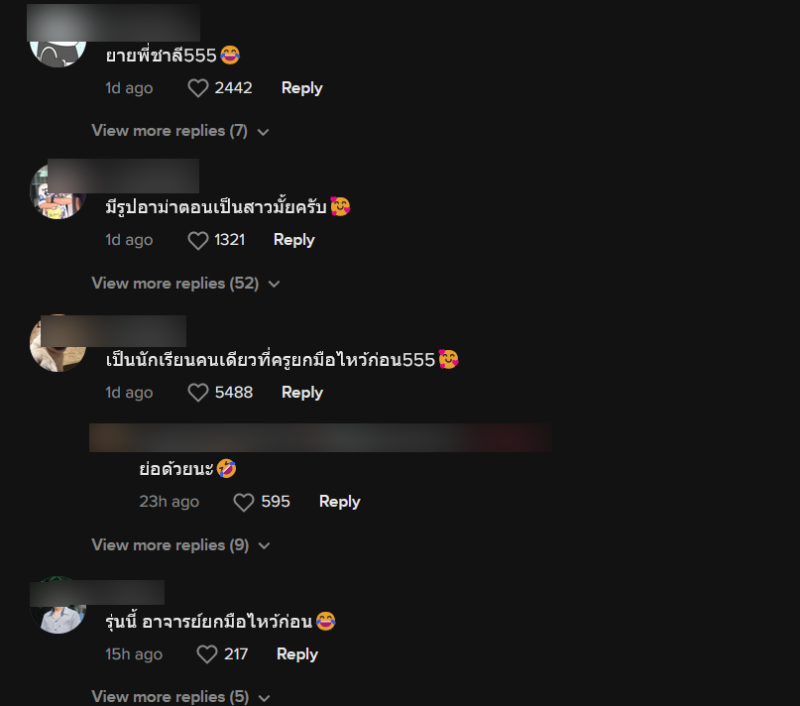Reply to the 15h ago comment
The height and width of the screenshot is (706, 800).
tap(297, 654)
